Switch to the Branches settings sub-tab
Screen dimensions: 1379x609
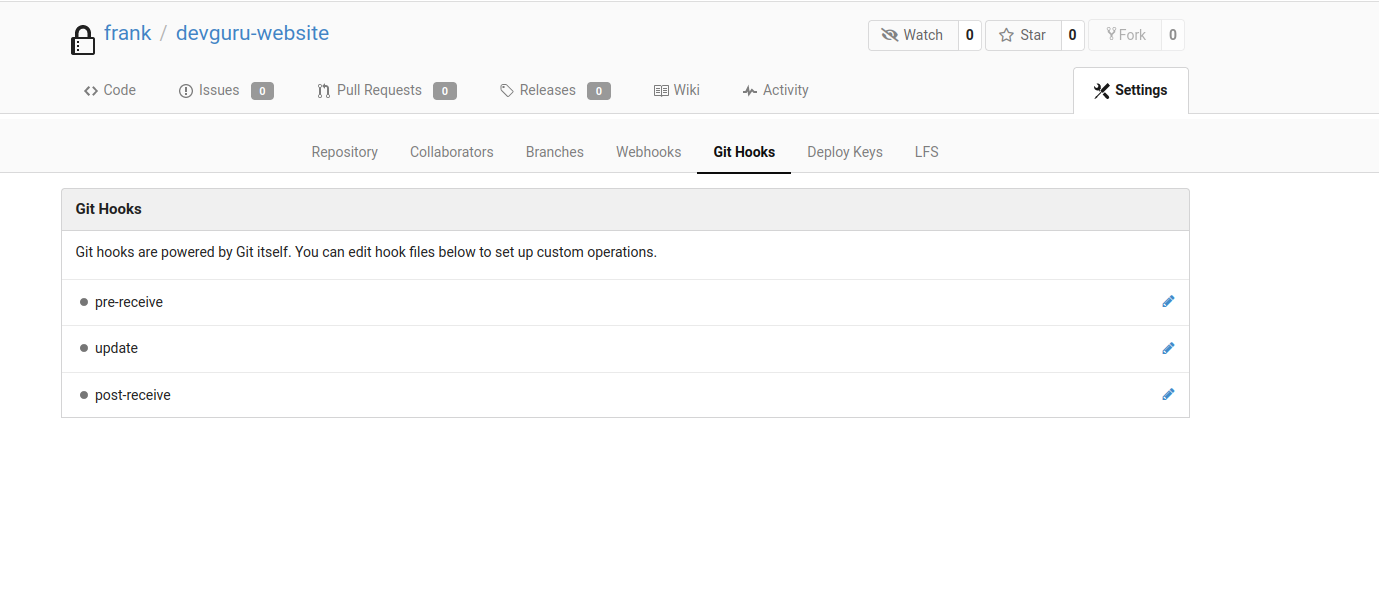click(x=554, y=152)
